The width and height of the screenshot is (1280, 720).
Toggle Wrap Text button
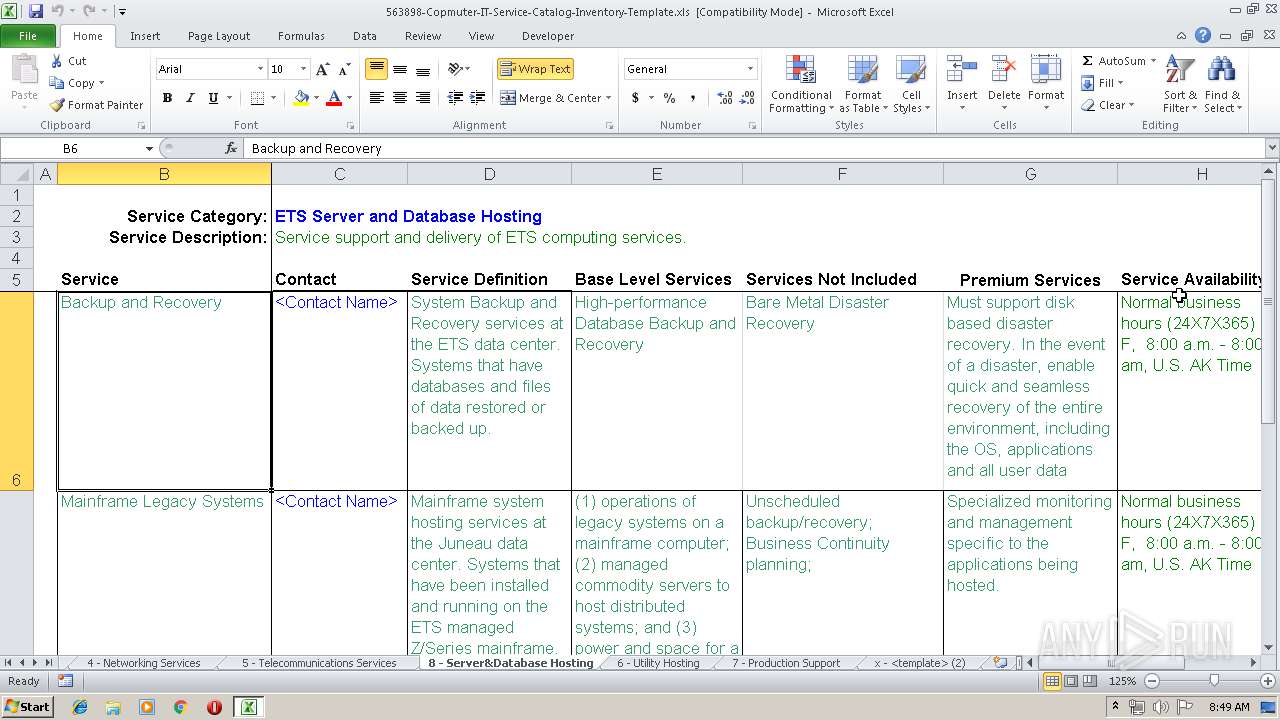point(536,69)
